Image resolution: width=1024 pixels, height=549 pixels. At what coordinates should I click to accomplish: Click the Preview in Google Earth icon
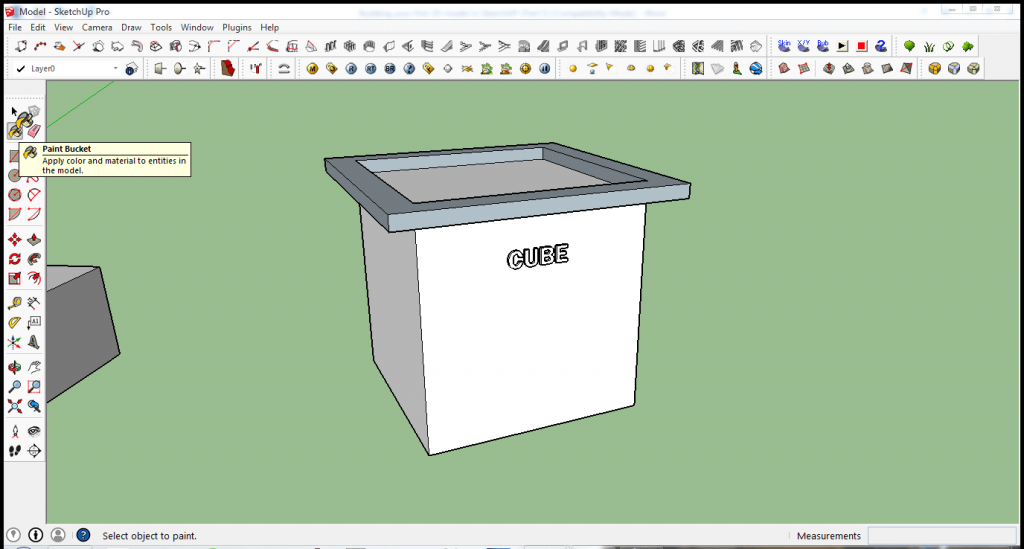tap(756, 68)
